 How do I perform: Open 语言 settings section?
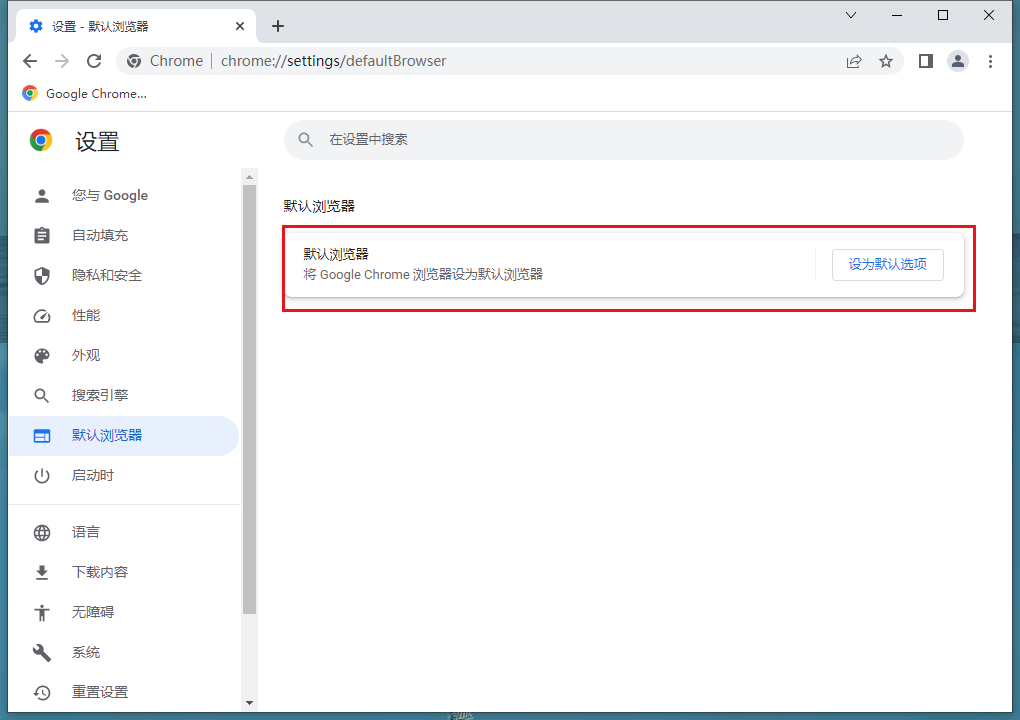tap(124, 532)
